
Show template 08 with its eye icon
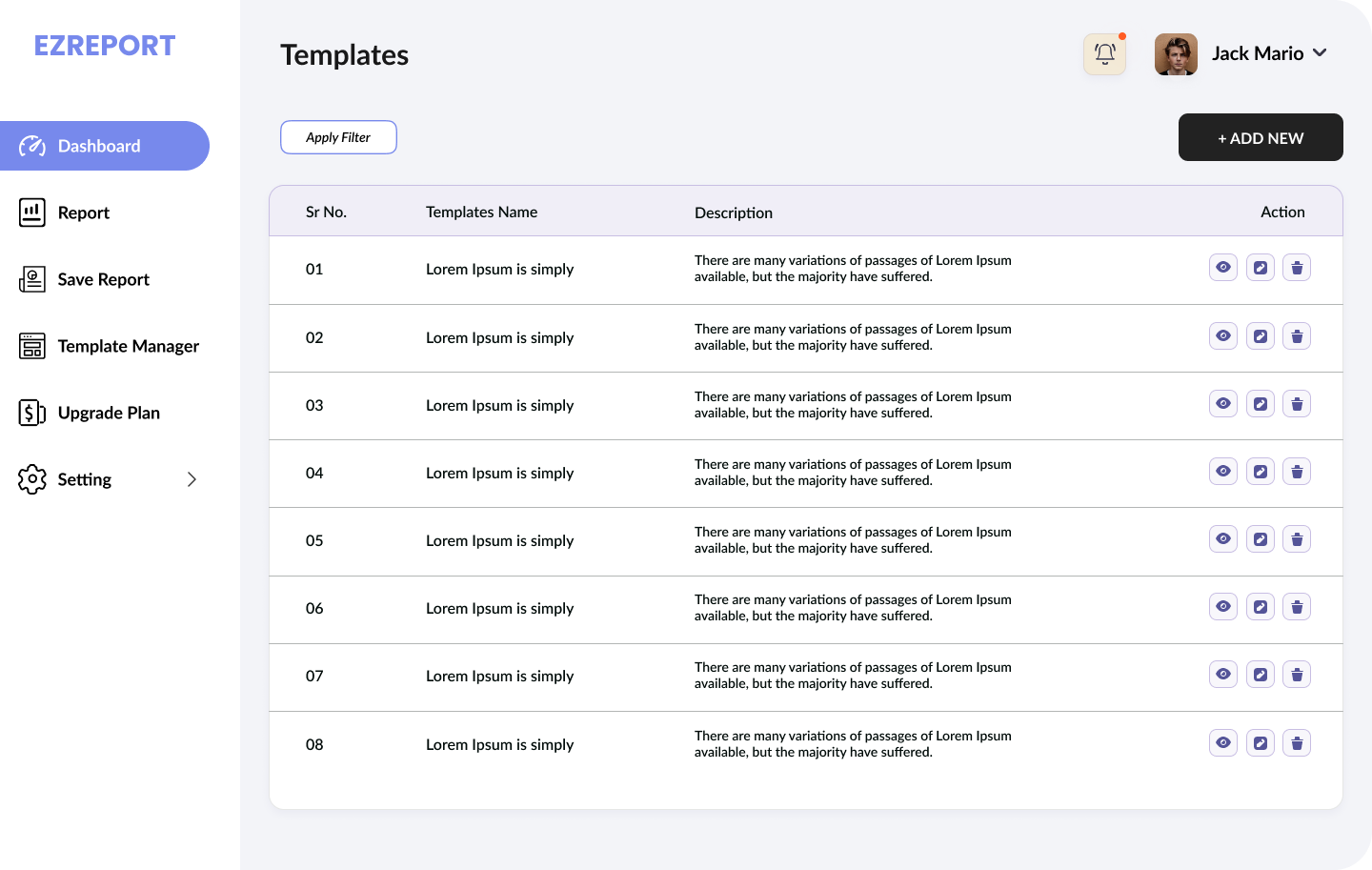pyautogui.click(x=1222, y=742)
